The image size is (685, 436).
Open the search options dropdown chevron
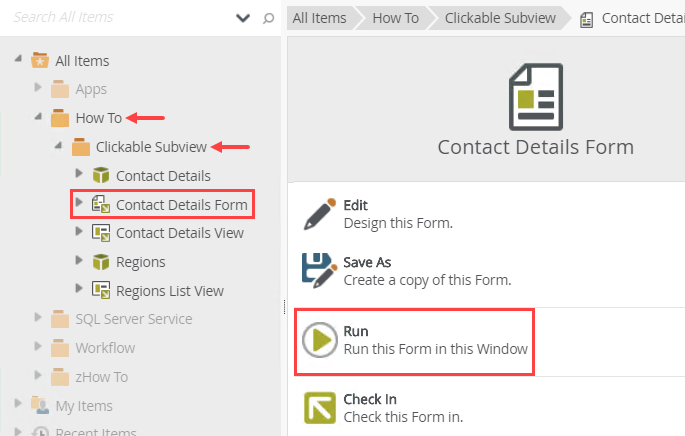tap(243, 18)
